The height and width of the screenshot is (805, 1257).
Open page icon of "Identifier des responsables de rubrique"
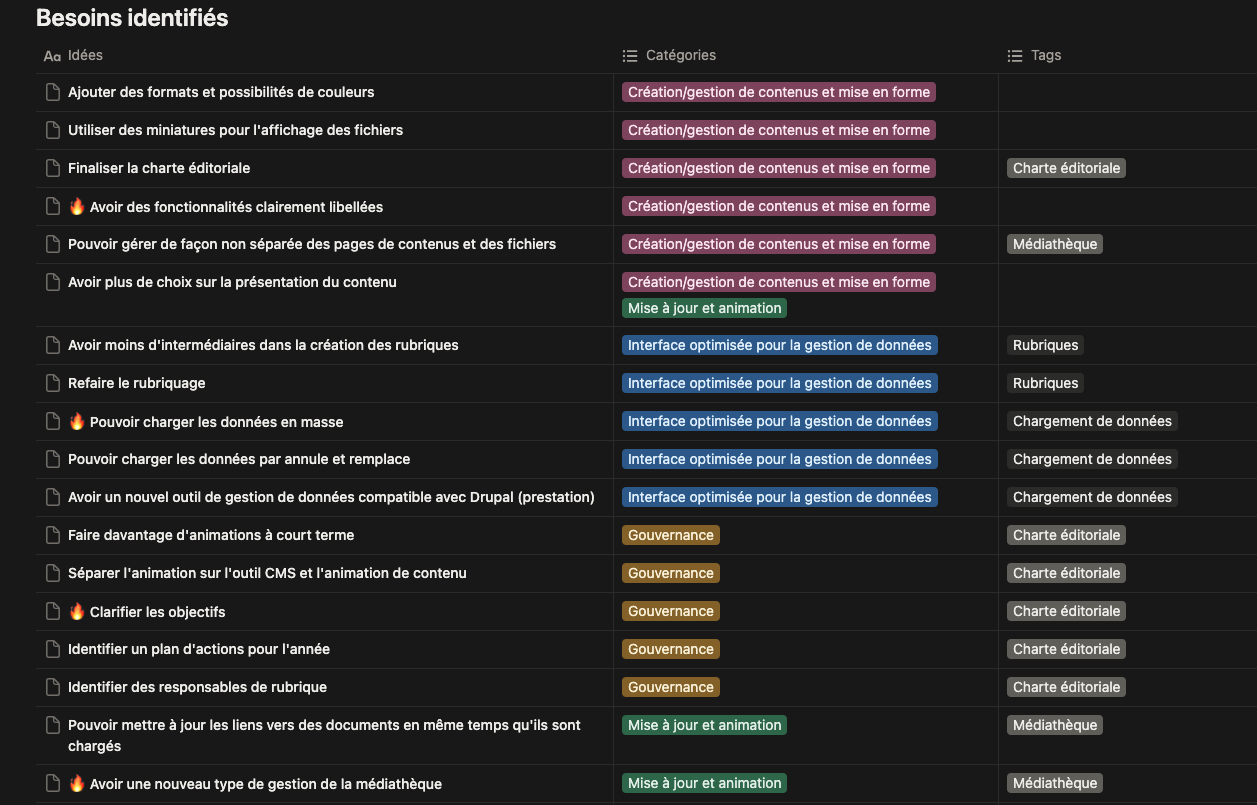[x=53, y=687]
